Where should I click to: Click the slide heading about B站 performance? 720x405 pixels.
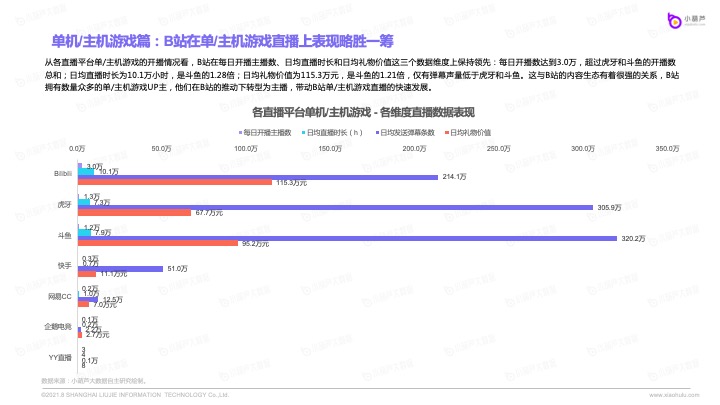[222, 41]
